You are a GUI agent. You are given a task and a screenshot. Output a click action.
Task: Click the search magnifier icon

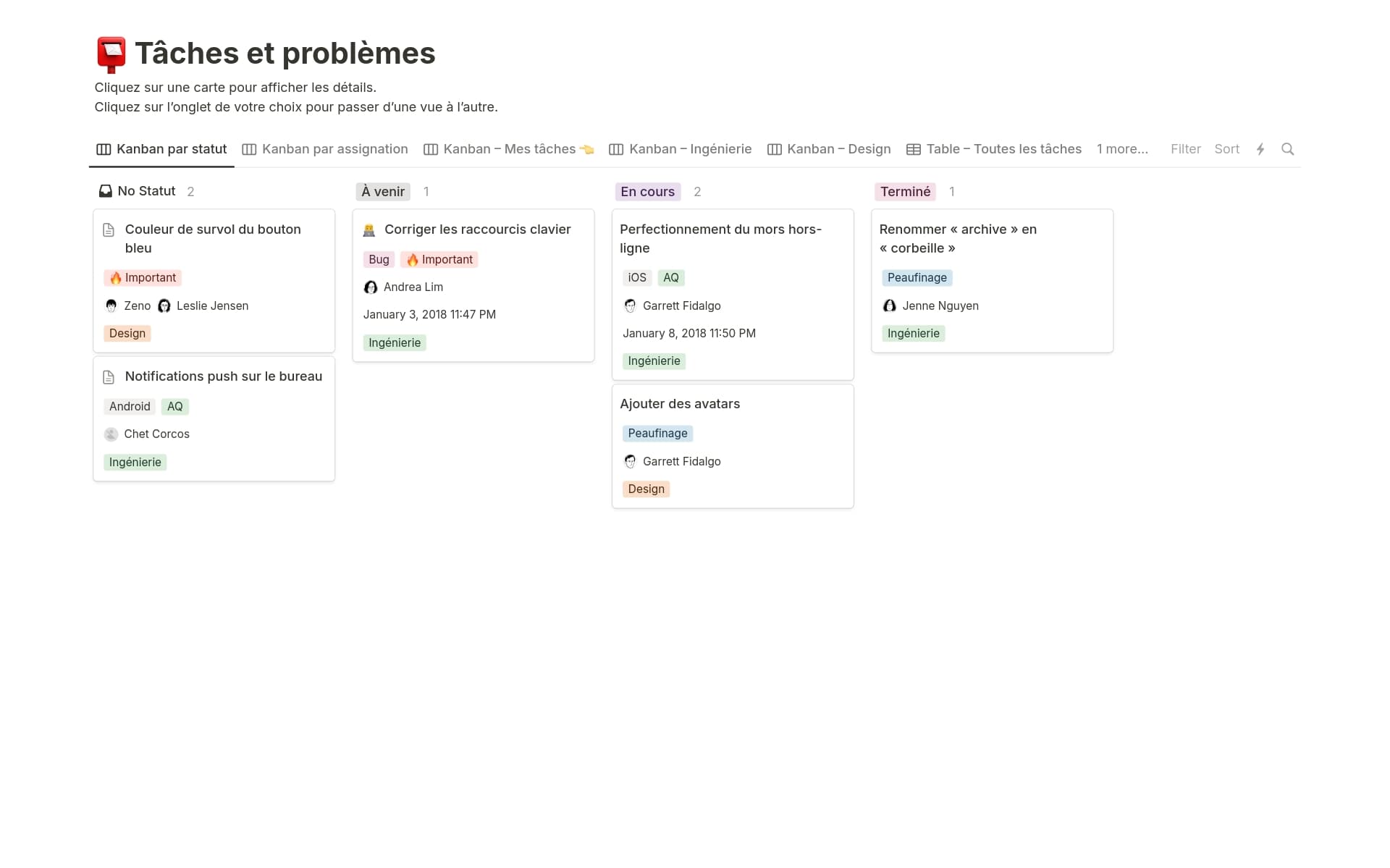click(x=1287, y=149)
